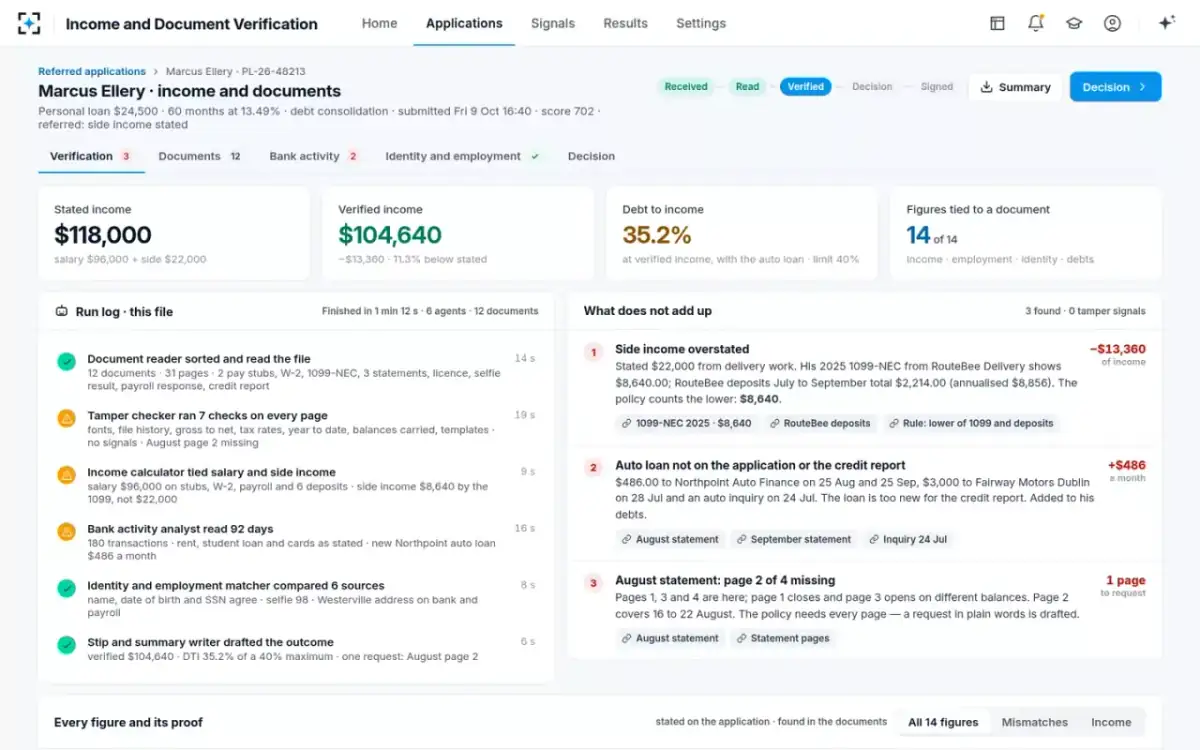
Task: Open the Statement pages chip
Action: pyautogui.click(x=783, y=638)
